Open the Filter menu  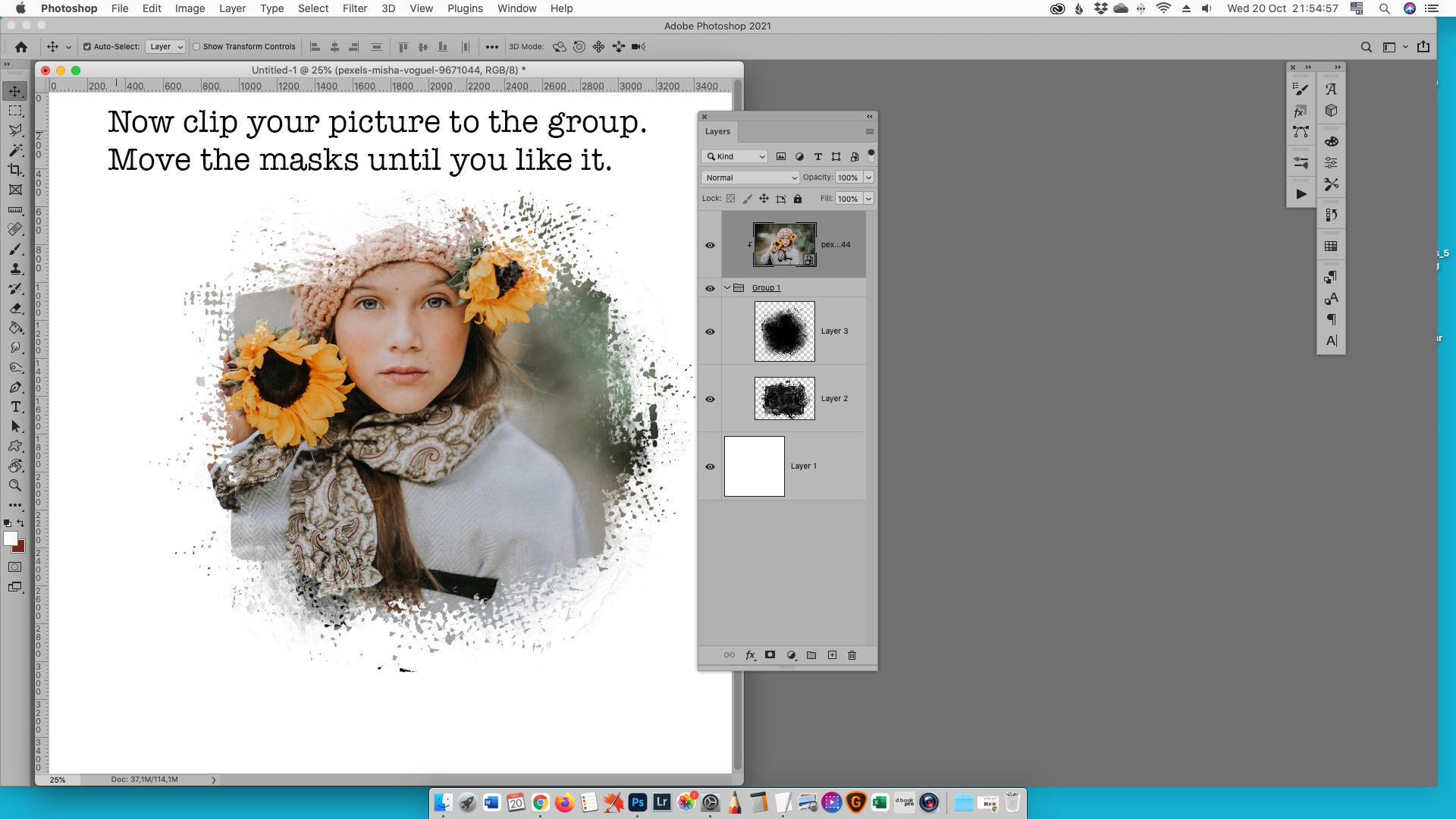point(354,8)
